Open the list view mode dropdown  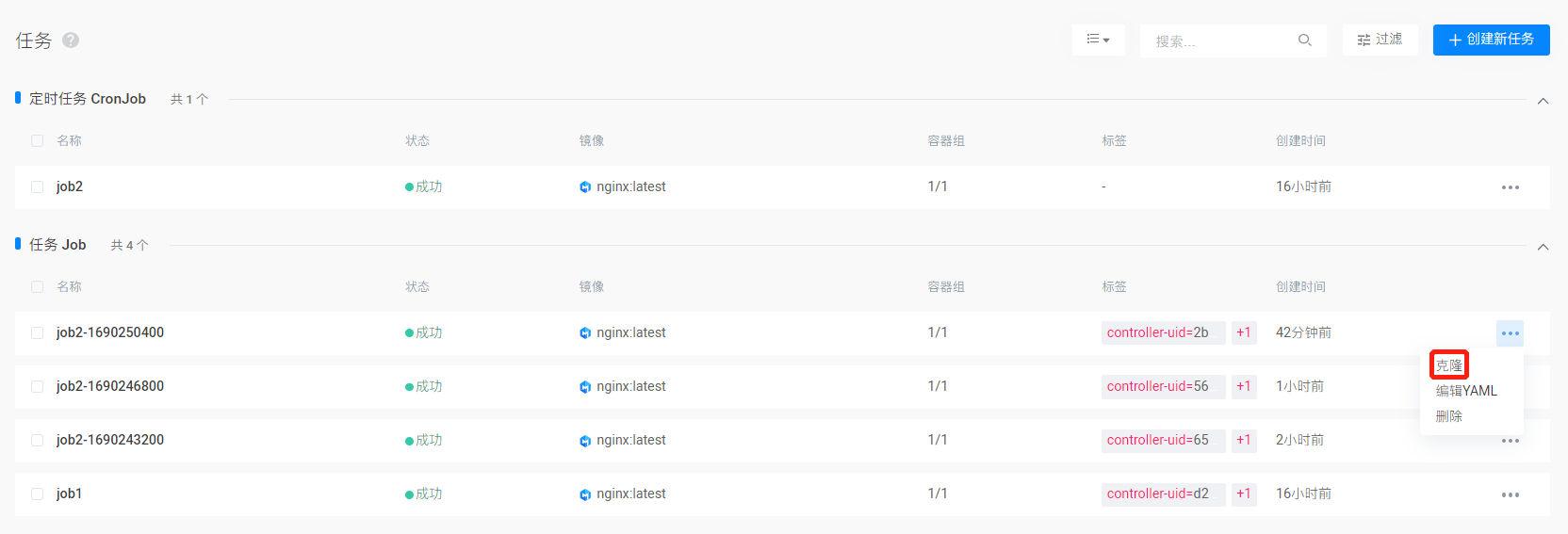1098,40
